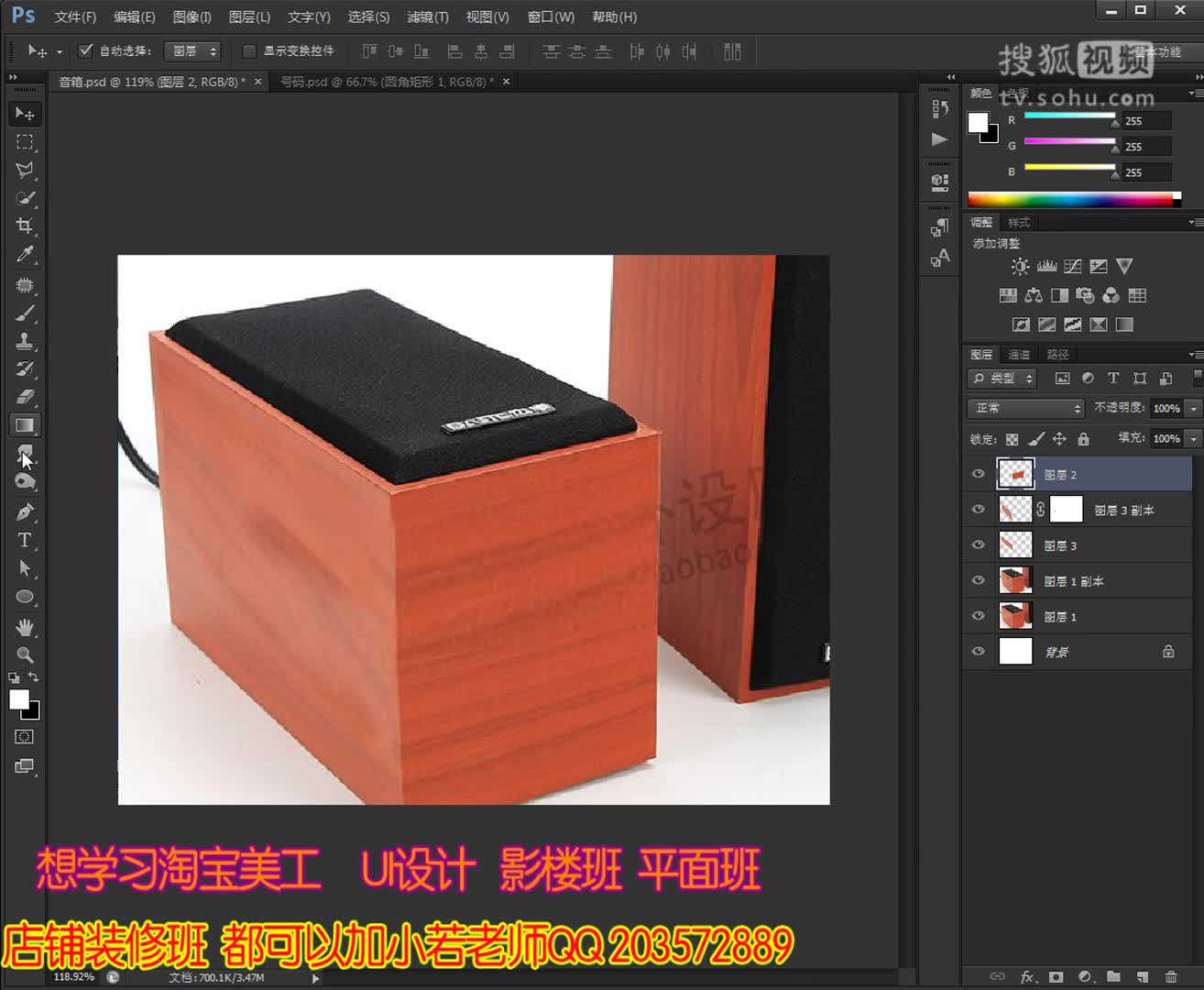Viewport: 1204px width, 990px height.
Task: Hide the 背景 layer
Action: click(978, 651)
